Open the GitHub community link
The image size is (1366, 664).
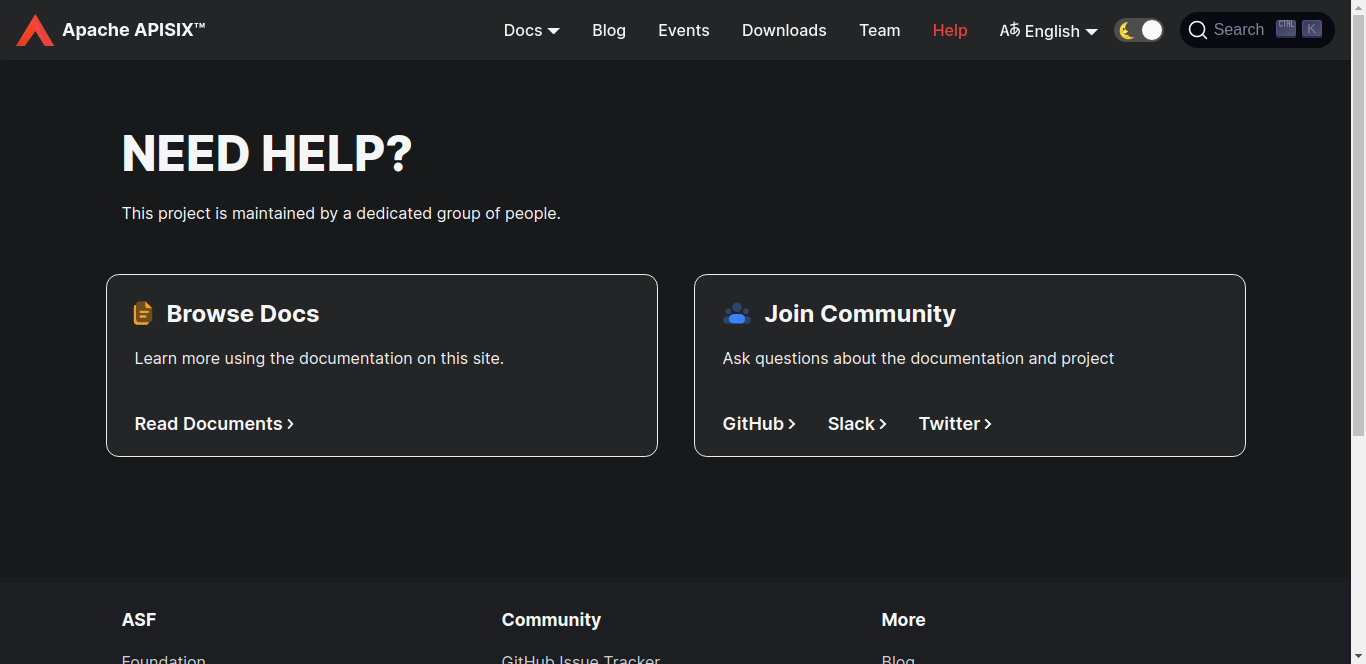[x=759, y=424]
